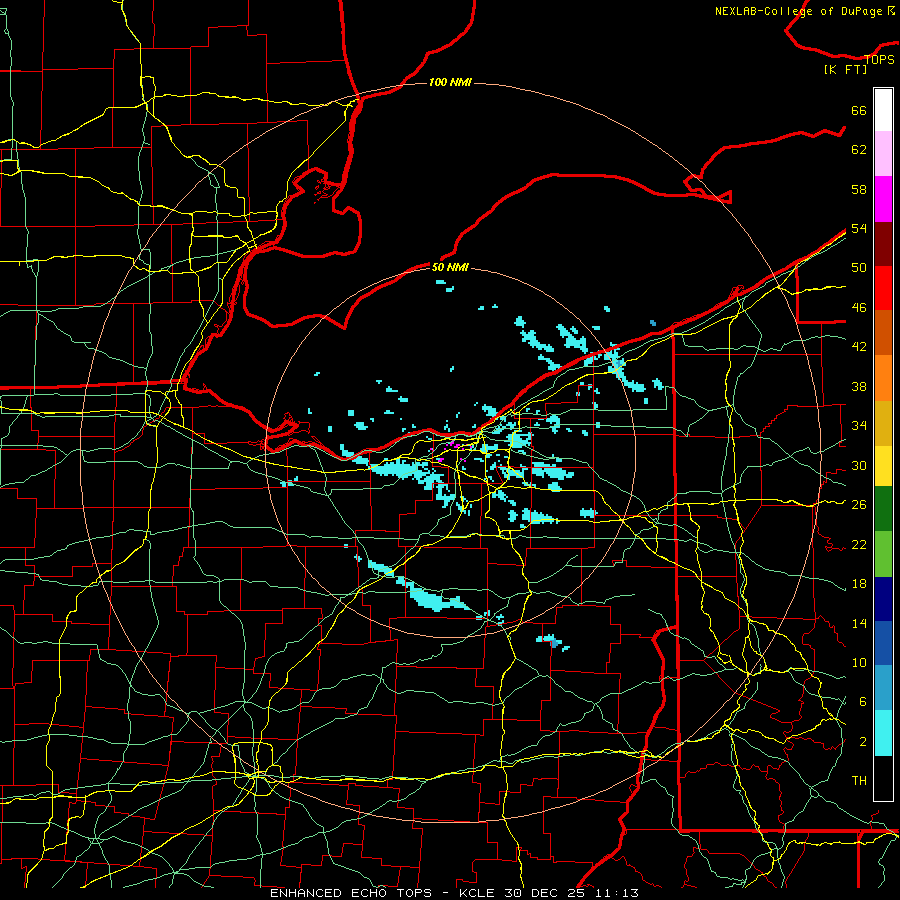Click the legend value 66
Screen dimensions: 900x900
pos(859,111)
